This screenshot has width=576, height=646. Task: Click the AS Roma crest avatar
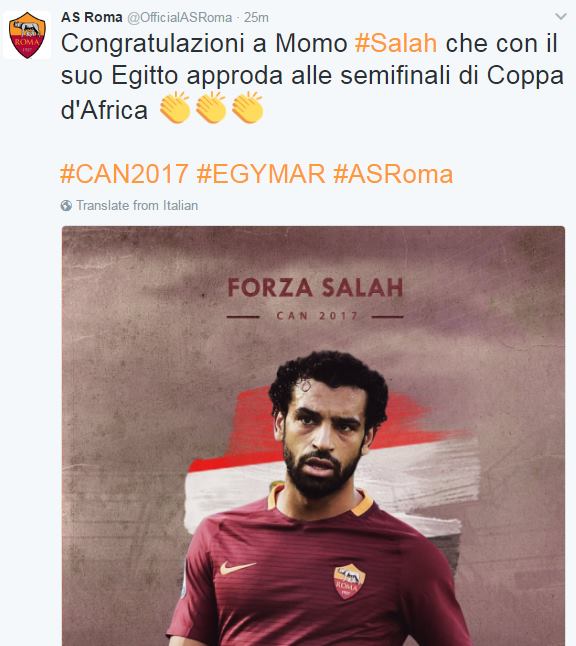[27, 35]
